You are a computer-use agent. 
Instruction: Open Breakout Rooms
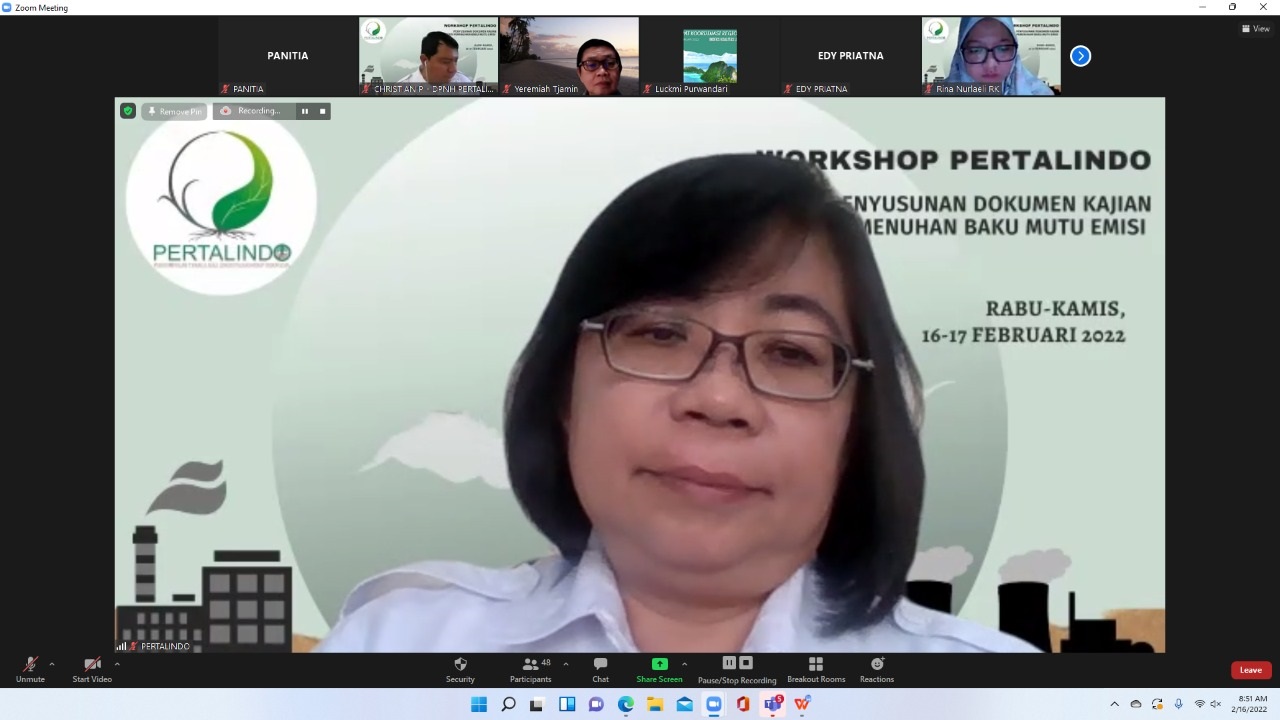[816, 669]
